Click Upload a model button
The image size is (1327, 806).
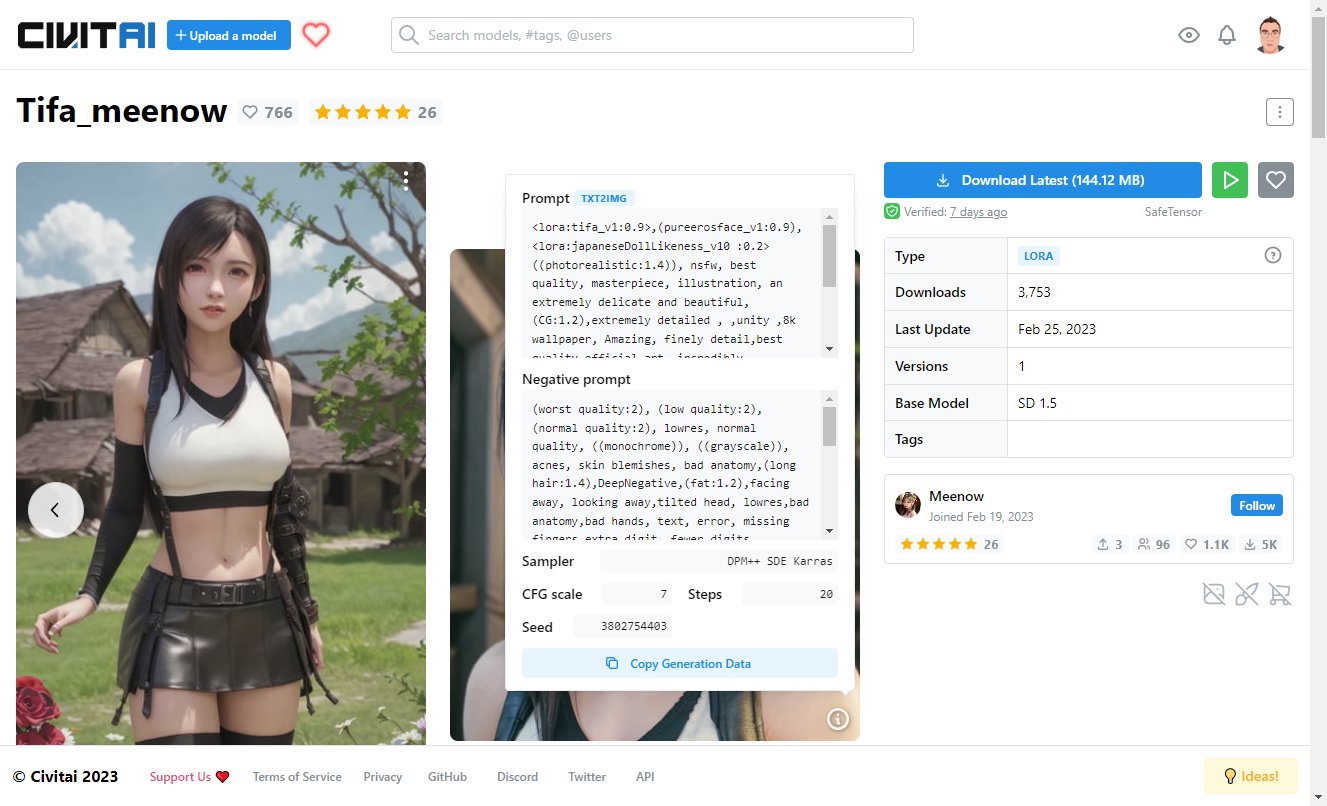pos(229,35)
